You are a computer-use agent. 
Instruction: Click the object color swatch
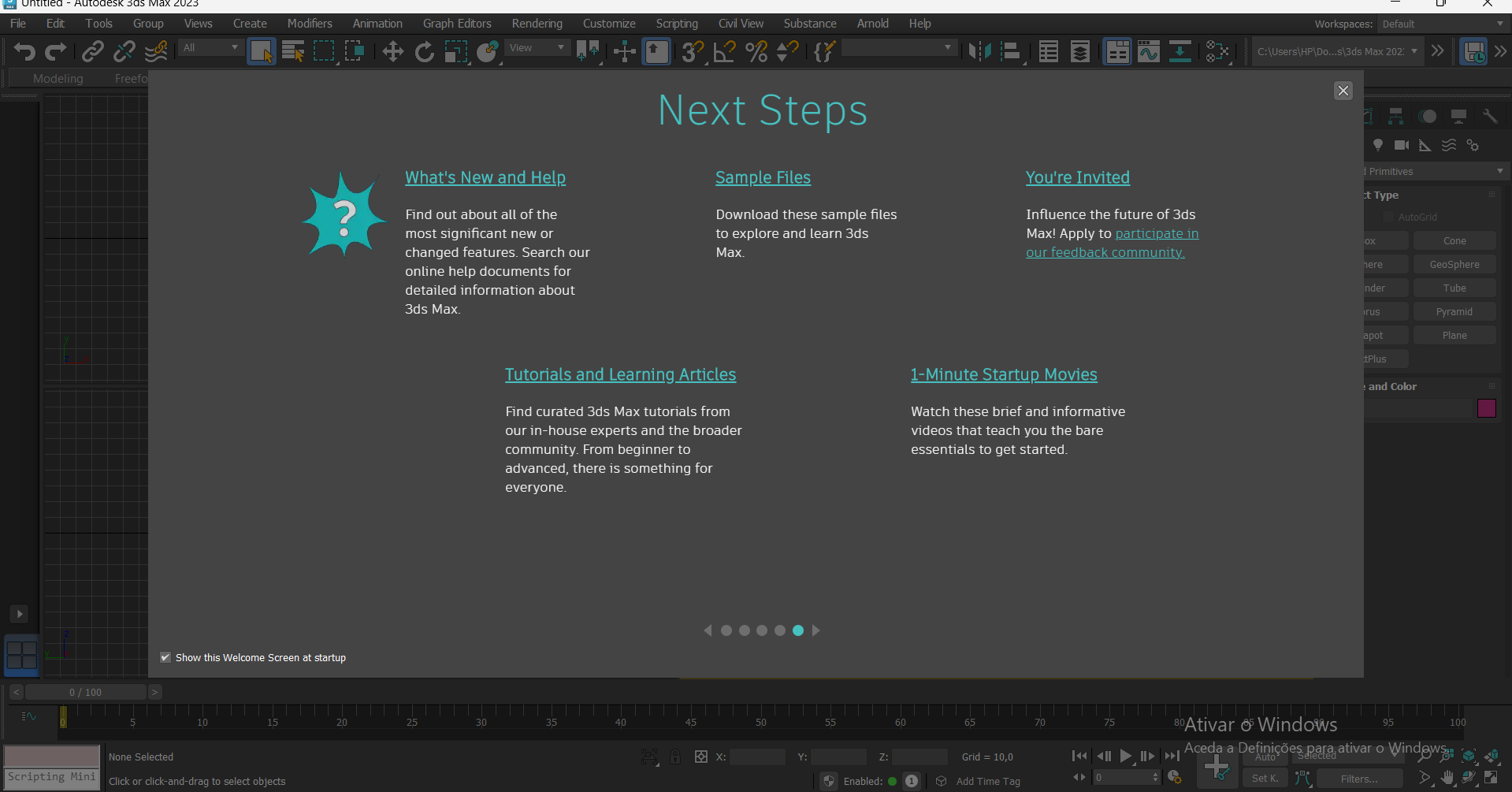pyautogui.click(x=1487, y=408)
